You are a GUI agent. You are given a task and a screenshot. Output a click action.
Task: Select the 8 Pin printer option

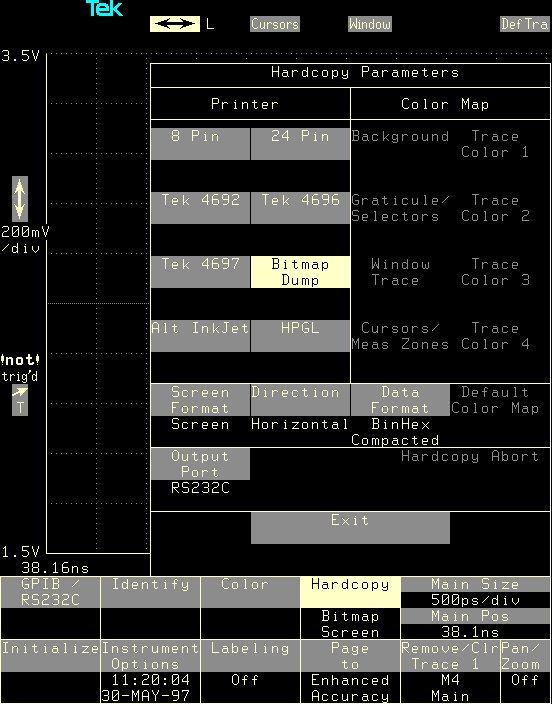200,144
